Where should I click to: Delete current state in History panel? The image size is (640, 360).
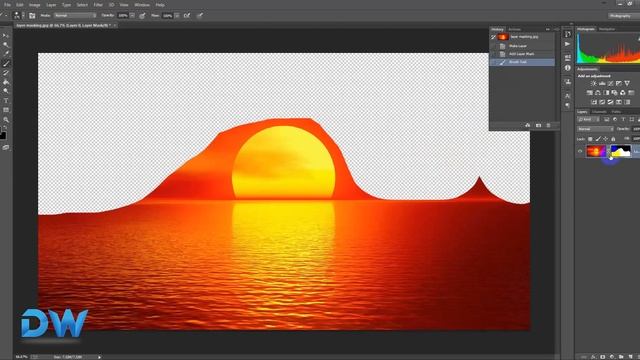point(548,125)
